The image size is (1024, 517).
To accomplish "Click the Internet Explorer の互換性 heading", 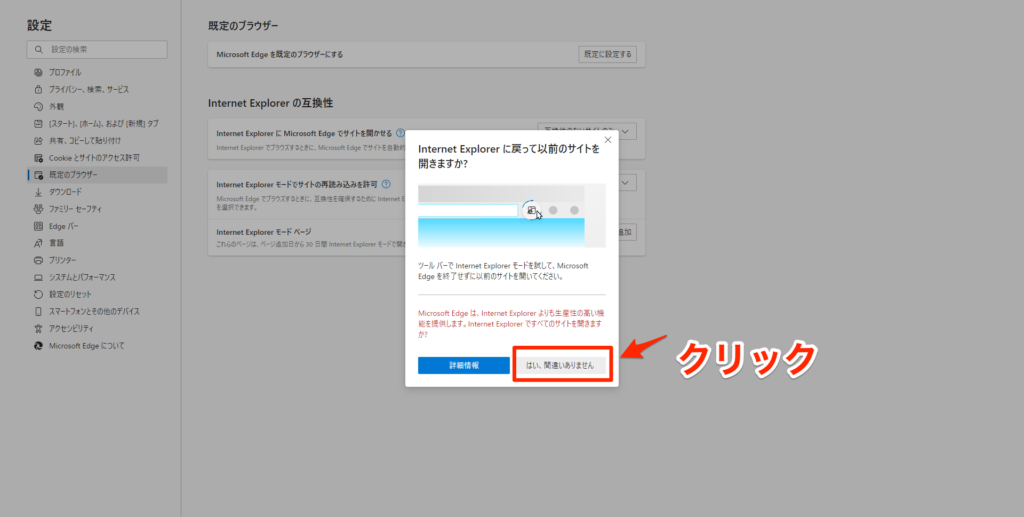I will pyautogui.click(x=270, y=103).
